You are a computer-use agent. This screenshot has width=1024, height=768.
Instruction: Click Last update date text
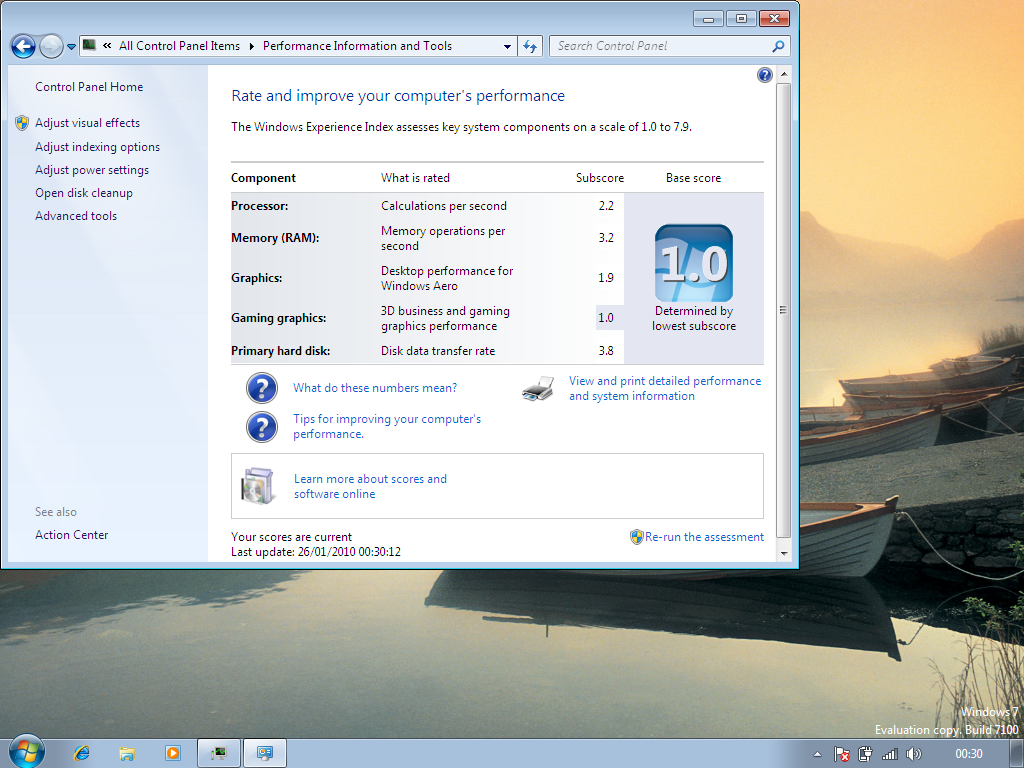316,552
